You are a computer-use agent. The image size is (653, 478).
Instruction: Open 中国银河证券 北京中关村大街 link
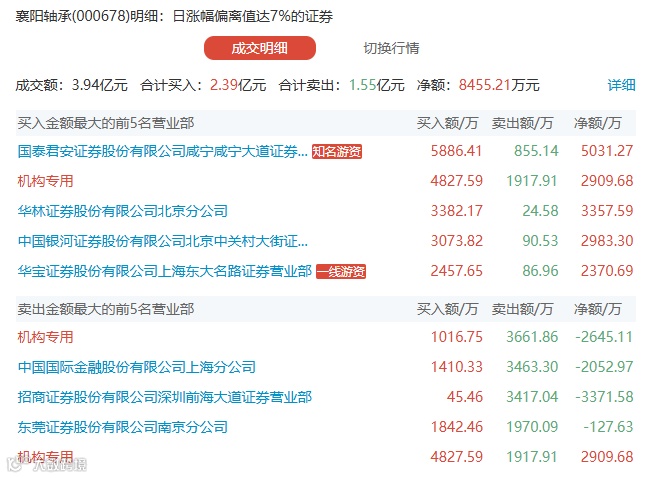pos(162,241)
